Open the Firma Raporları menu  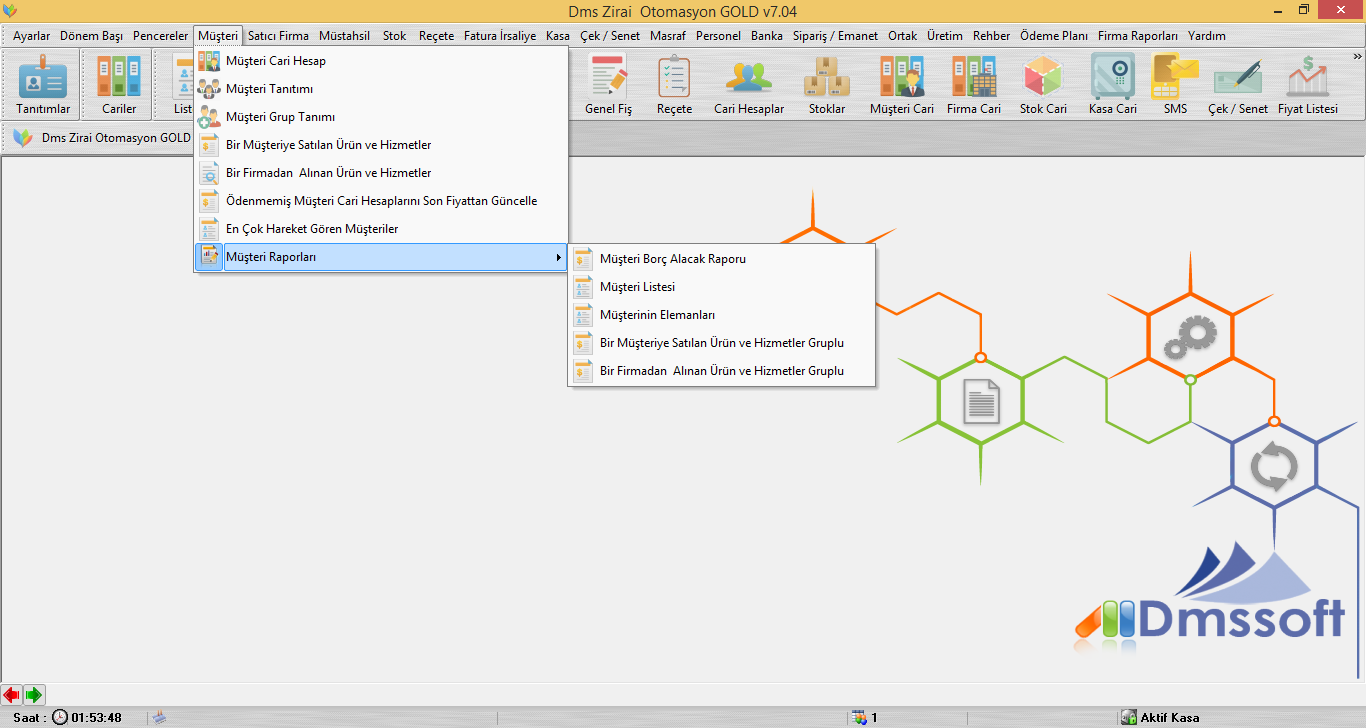click(1138, 36)
